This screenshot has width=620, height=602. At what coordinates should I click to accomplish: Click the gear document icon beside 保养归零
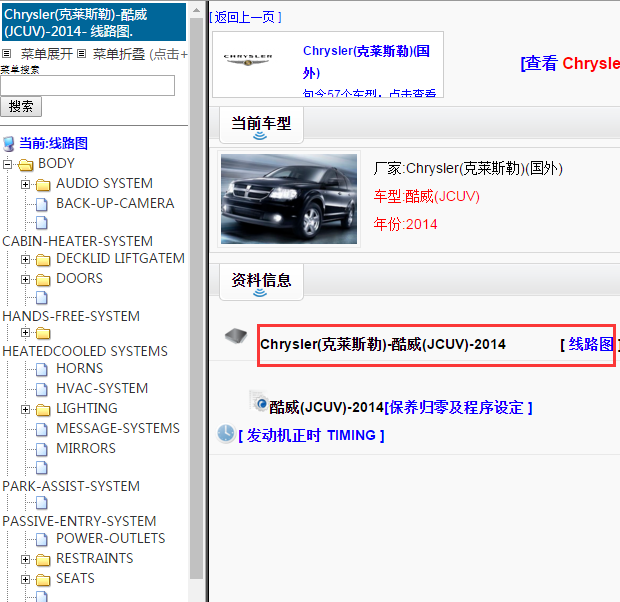click(x=259, y=401)
